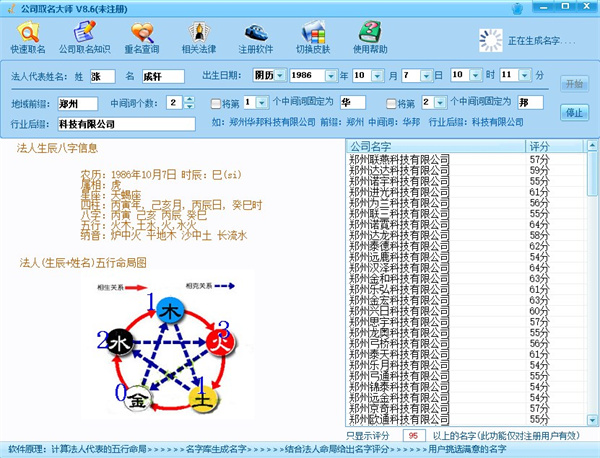Image resolution: width=600 pixels, height=458 pixels.
Task: Click the region prefix field 郑州
Action: (x=78, y=104)
